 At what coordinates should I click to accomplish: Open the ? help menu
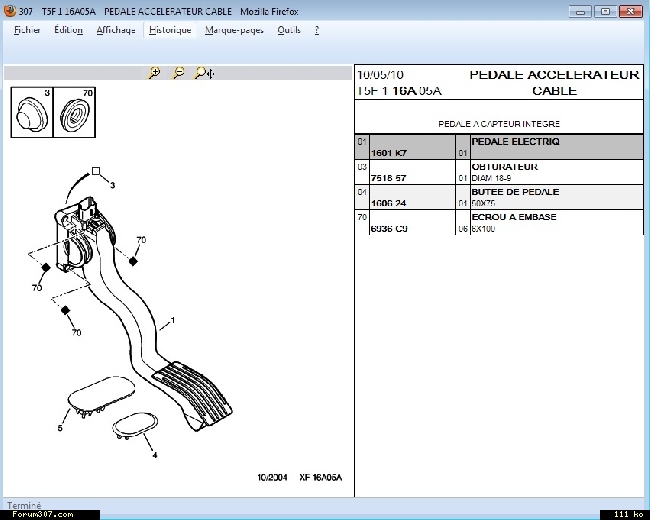click(317, 30)
